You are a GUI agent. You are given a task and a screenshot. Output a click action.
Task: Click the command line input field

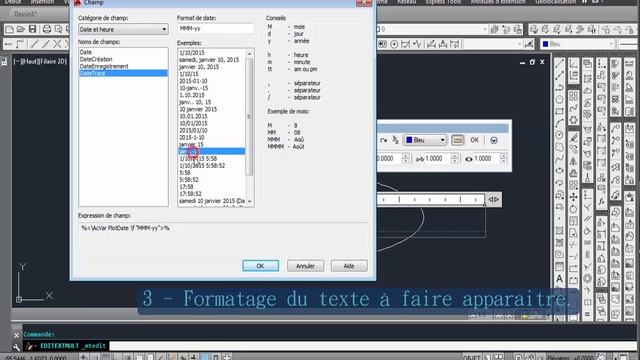tap(373, 346)
